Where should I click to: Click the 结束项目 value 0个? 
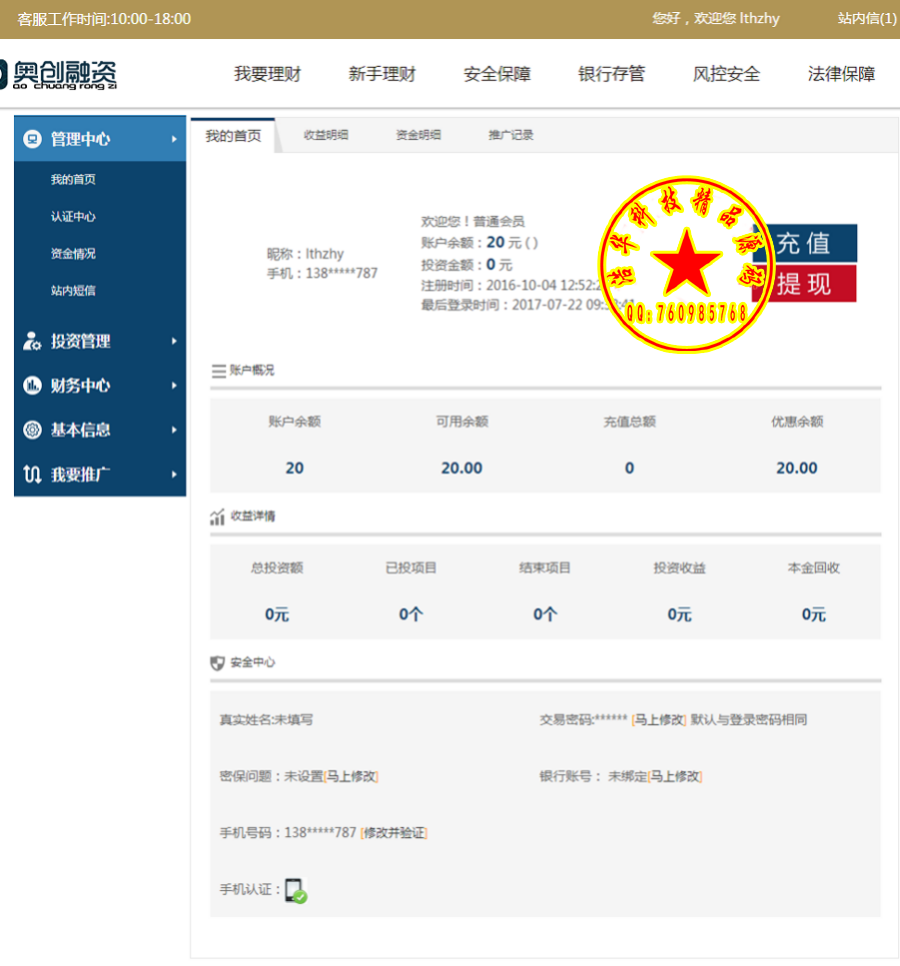coord(545,614)
